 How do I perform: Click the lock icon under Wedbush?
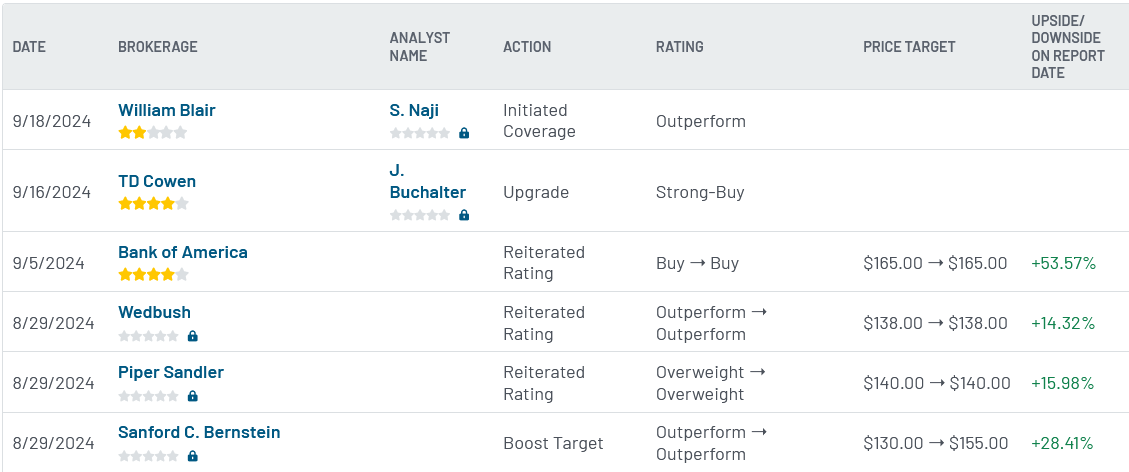tap(192, 336)
